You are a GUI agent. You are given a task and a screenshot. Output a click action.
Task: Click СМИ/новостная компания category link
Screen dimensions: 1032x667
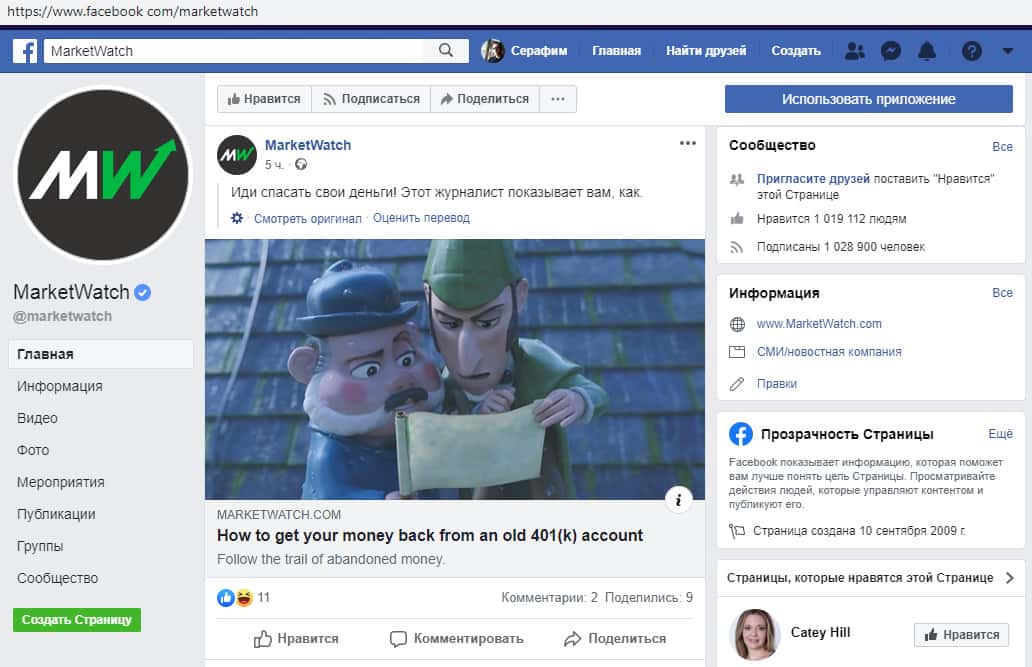[829, 352]
